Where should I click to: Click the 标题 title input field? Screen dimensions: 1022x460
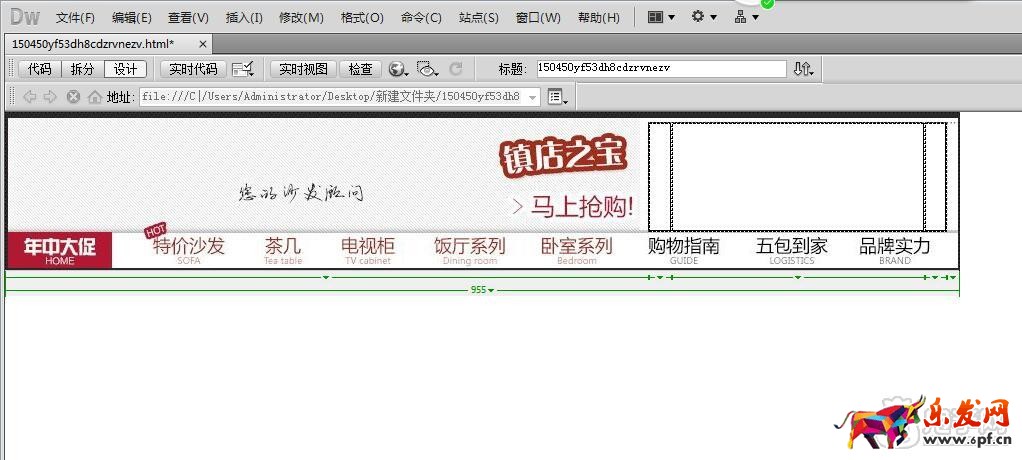[x=660, y=68]
